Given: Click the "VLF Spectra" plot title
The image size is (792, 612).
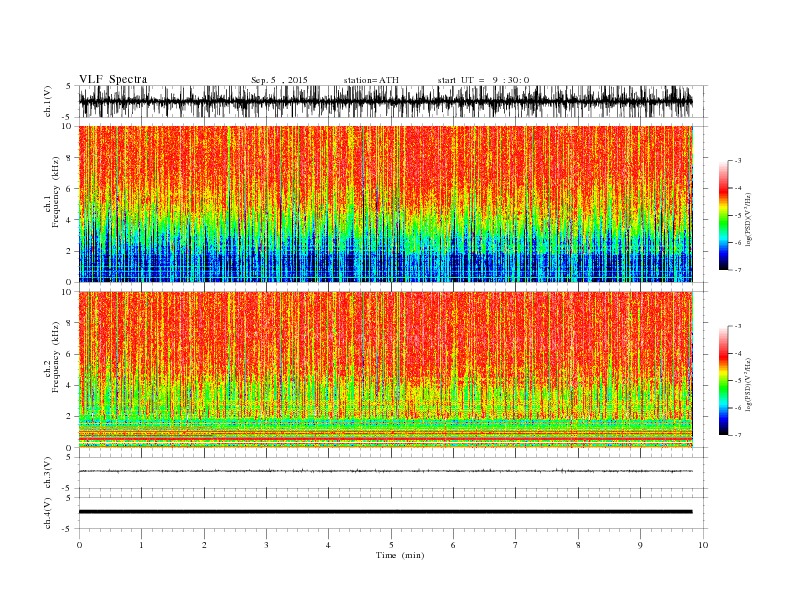Looking at the screenshot, I should click(x=113, y=79).
